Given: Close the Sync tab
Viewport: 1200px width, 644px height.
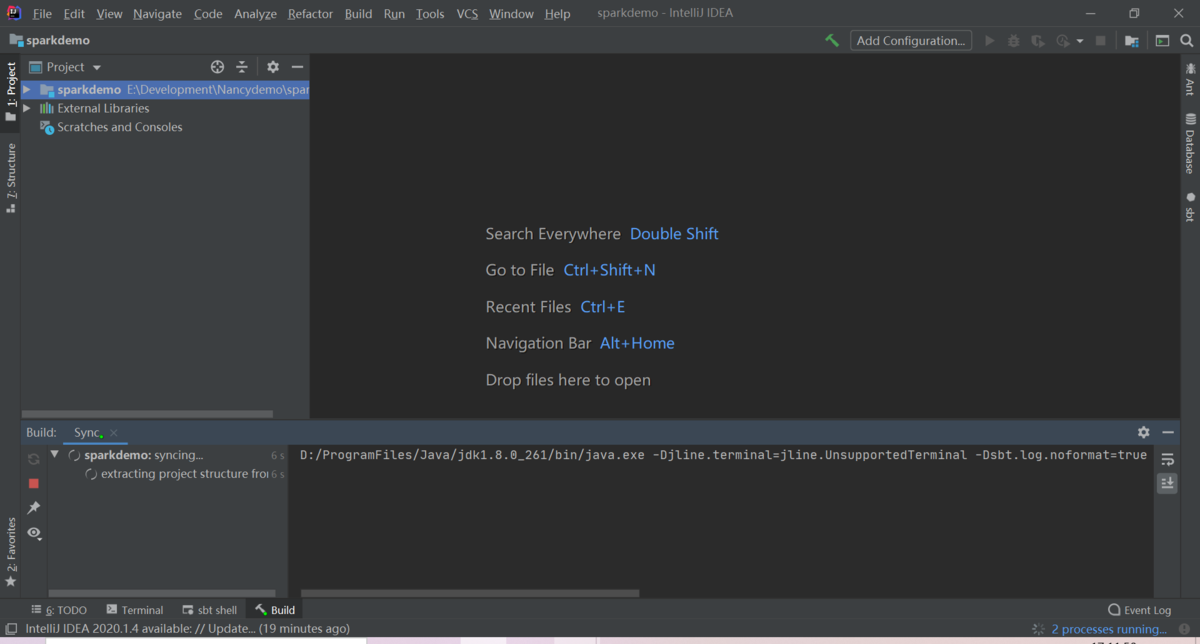Looking at the screenshot, I should pos(114,433).
